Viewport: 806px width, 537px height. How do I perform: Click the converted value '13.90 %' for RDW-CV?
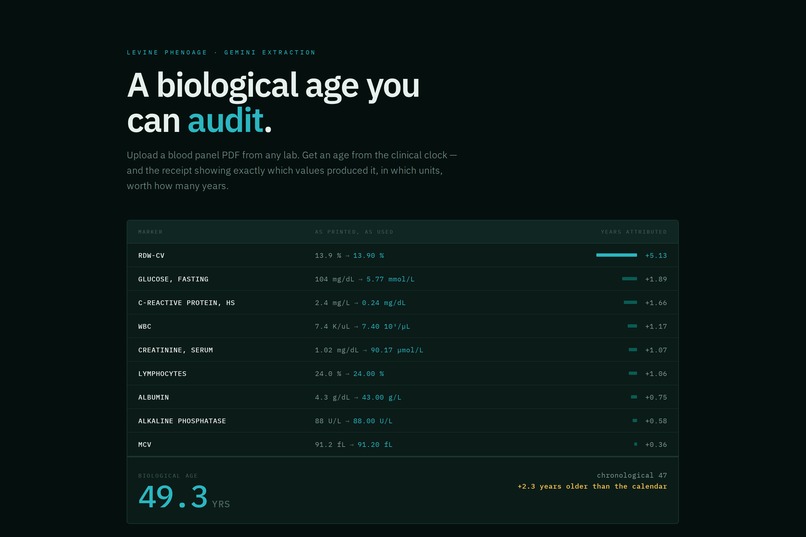tap(369, 255)
